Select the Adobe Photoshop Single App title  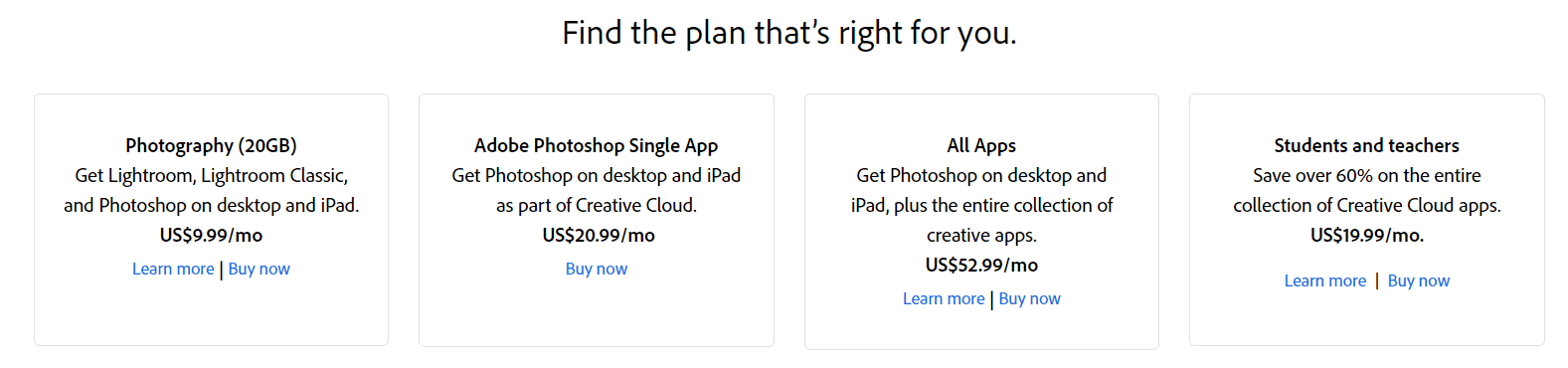(597, 145)
